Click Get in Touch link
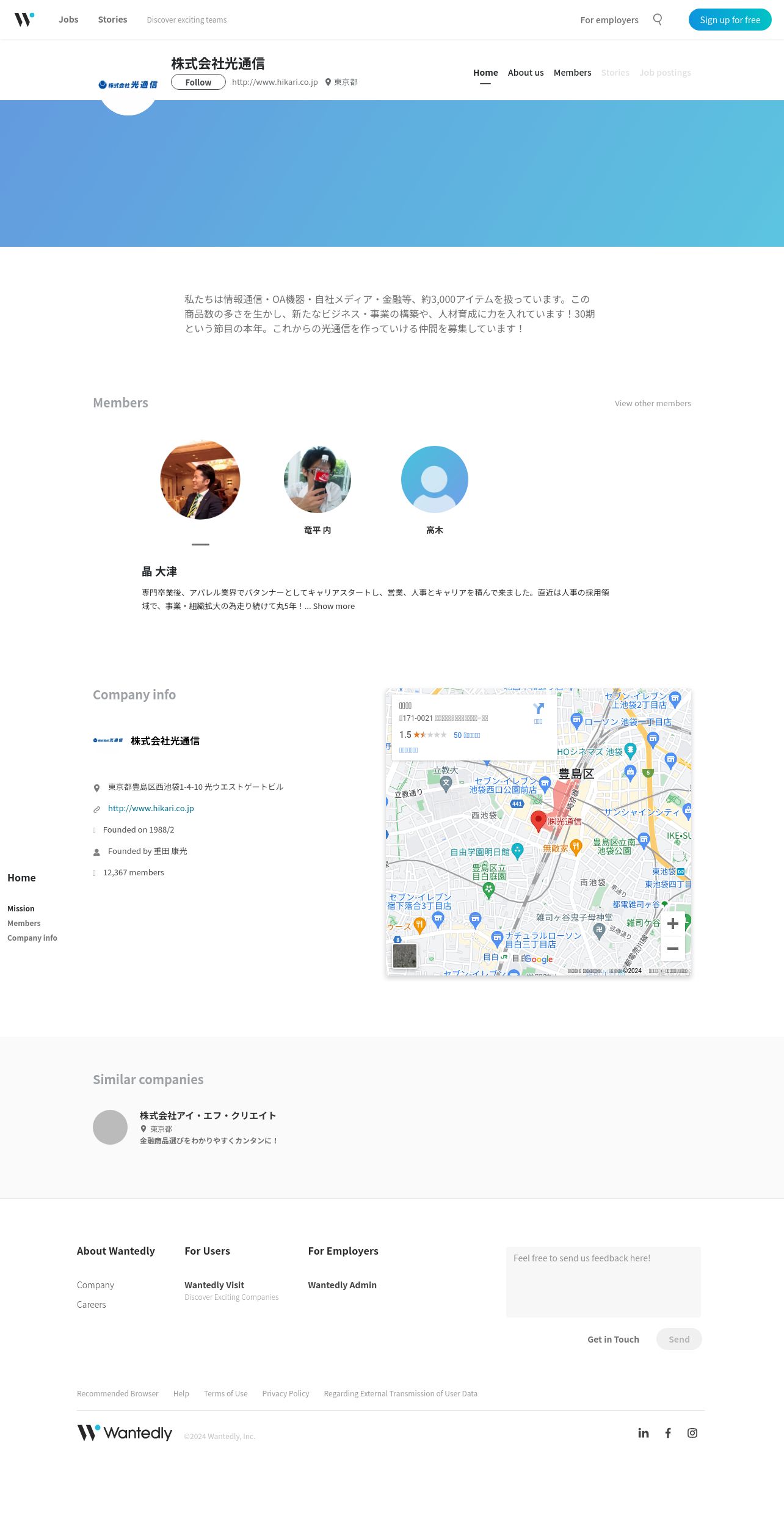784x1535 pixels. [613, 1339]
